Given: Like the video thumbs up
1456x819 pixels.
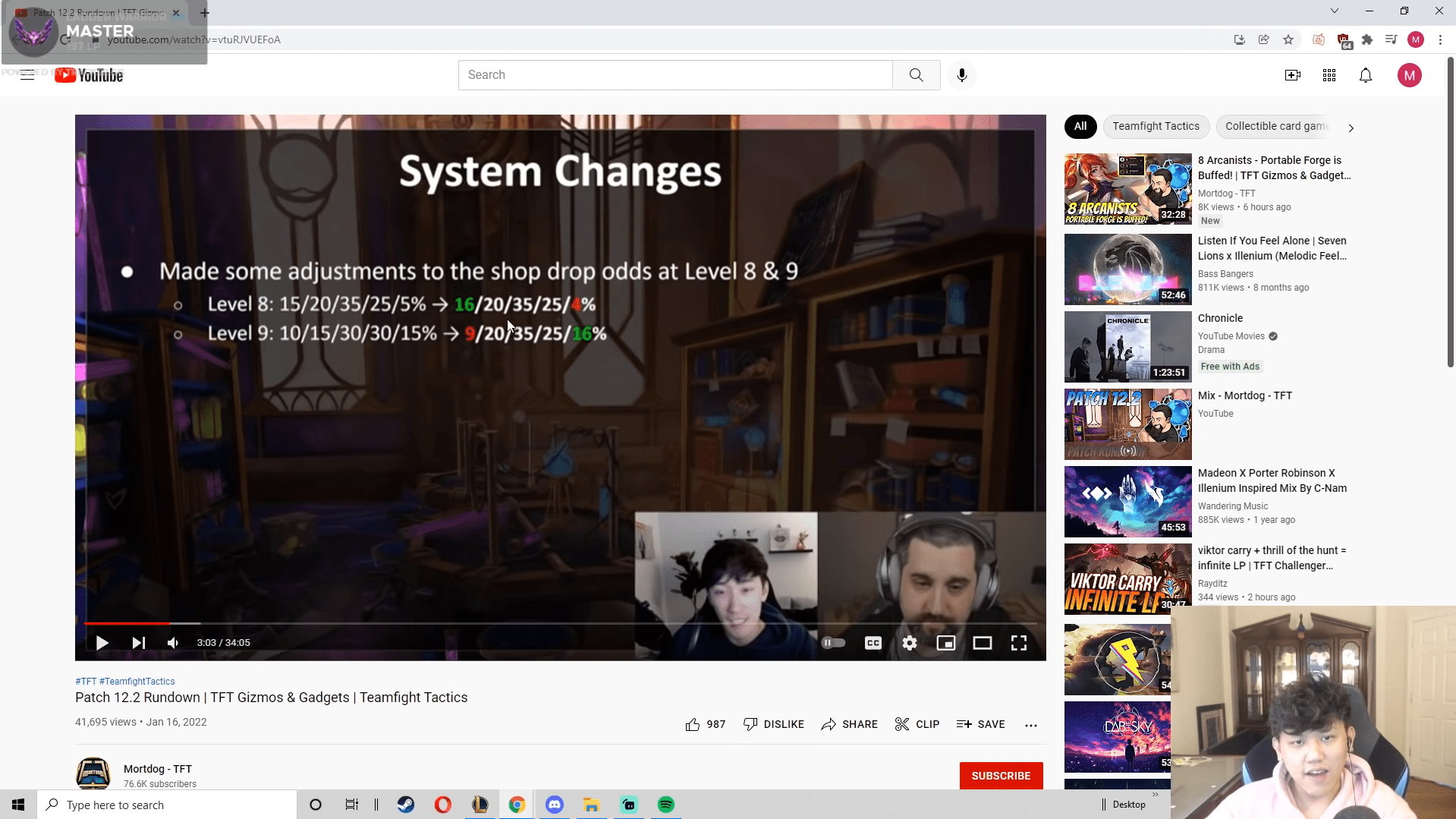Looking at the screenshot, I should 706,725.
